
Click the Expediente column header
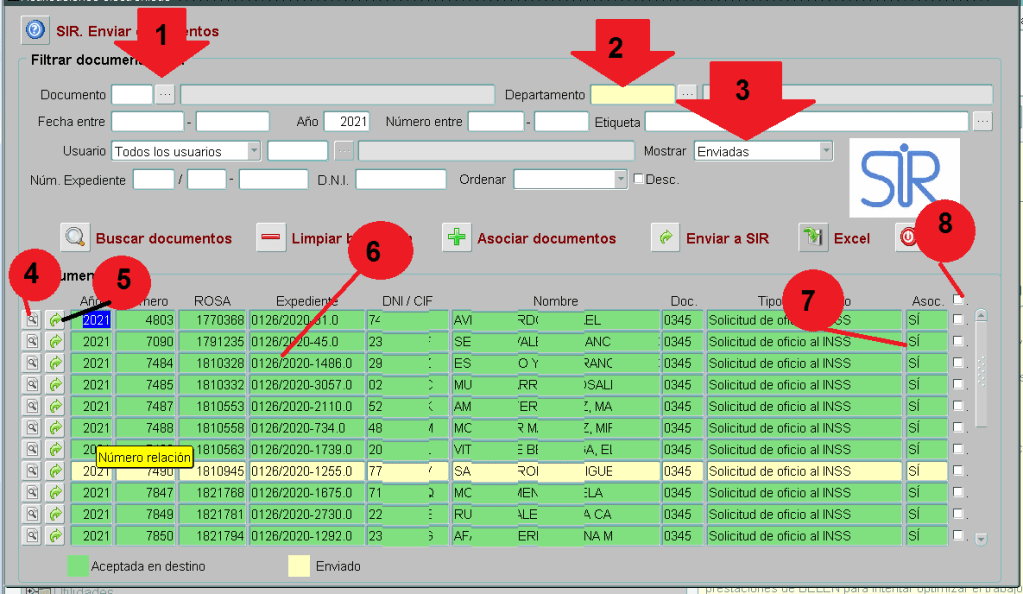307,301
